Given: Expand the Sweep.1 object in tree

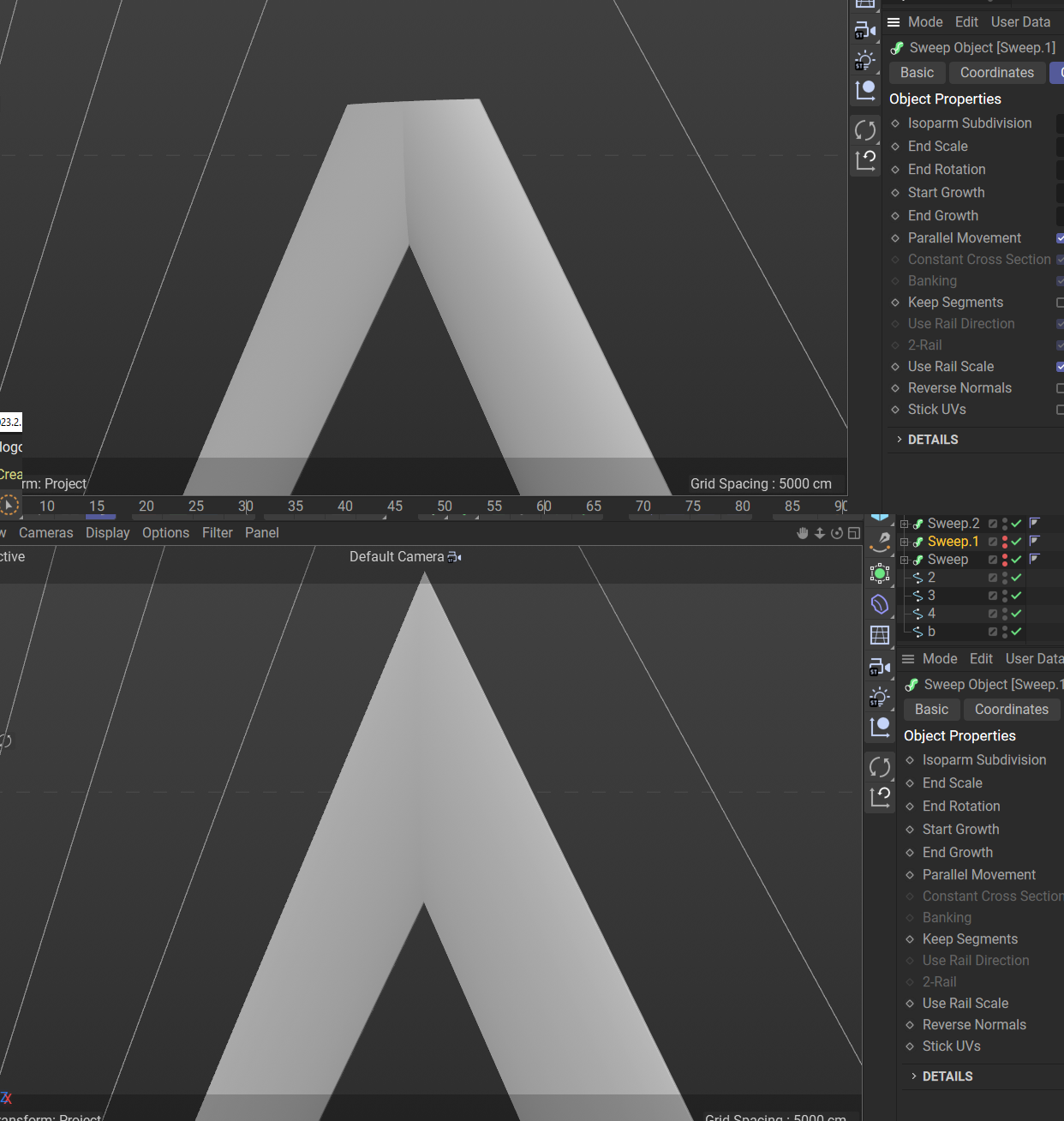Looking at the screenshot, I should (x=904, y=542).
